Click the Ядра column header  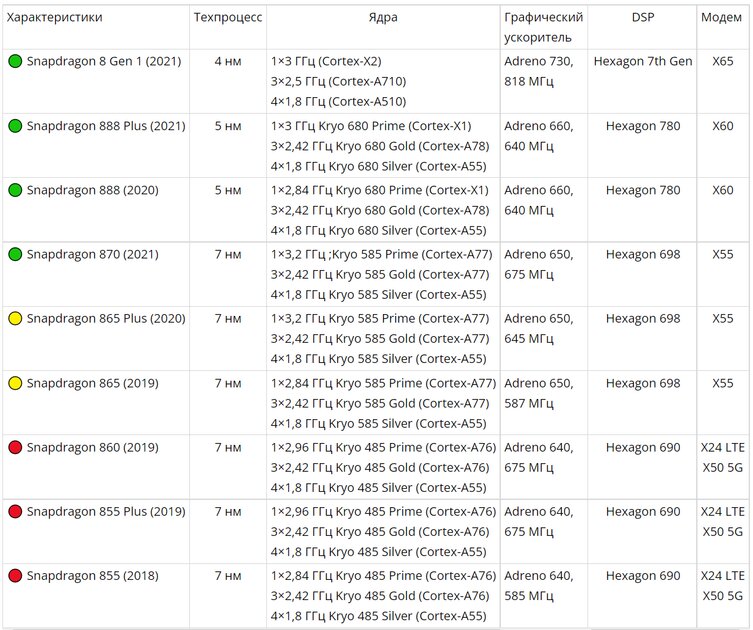click(x=383, y=18)
